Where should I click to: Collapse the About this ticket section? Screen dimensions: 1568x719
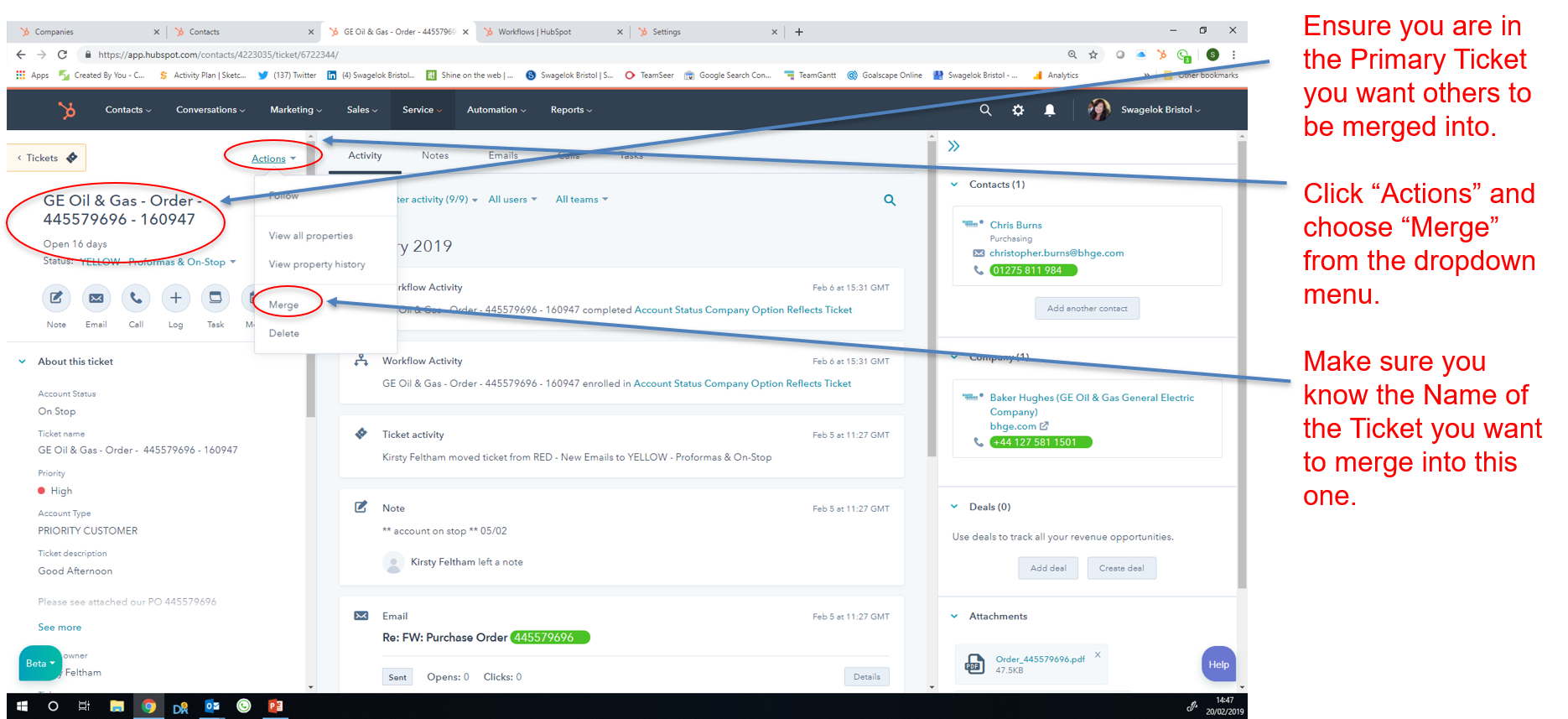[x=23, y=362]
